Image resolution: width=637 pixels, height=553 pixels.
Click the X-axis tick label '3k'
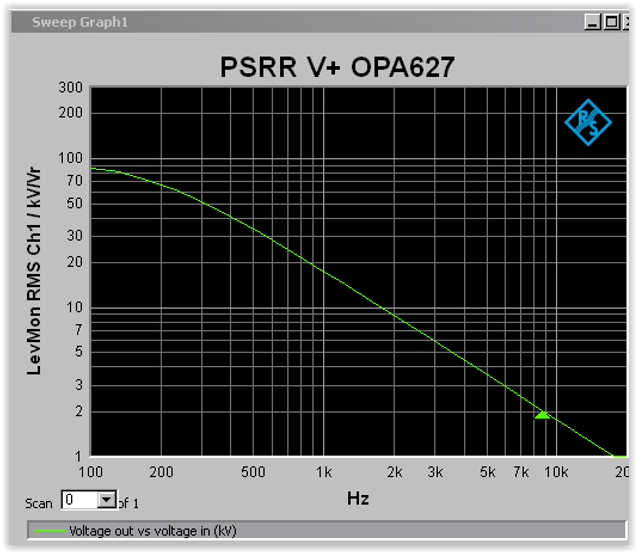pyautogui.click(x=435, y=472)
